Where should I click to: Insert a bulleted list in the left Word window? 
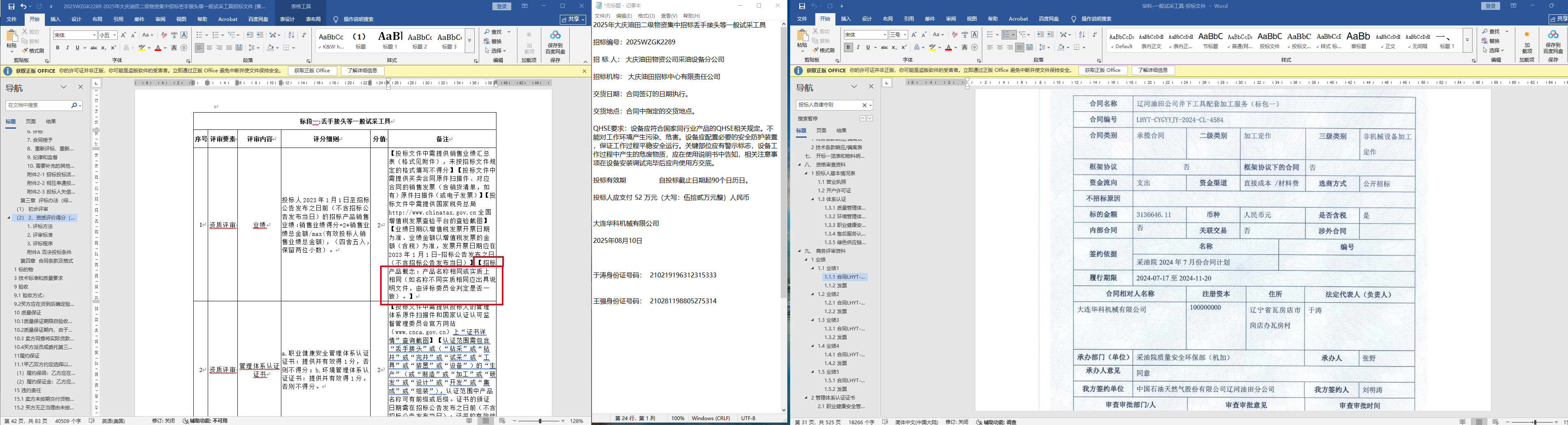pos(199,35)
